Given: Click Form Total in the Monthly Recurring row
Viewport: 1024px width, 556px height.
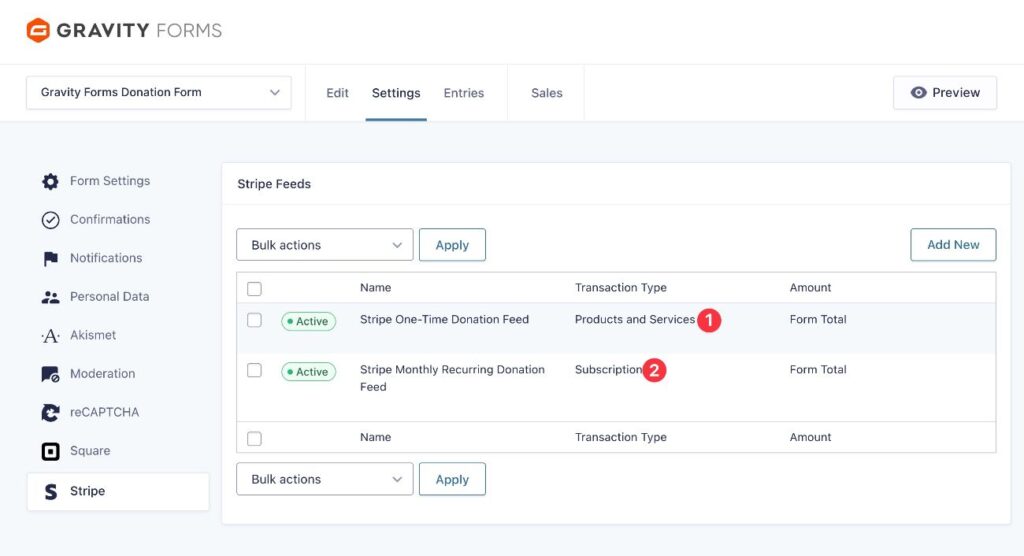Looking at the screenshot, I should 818,369.
